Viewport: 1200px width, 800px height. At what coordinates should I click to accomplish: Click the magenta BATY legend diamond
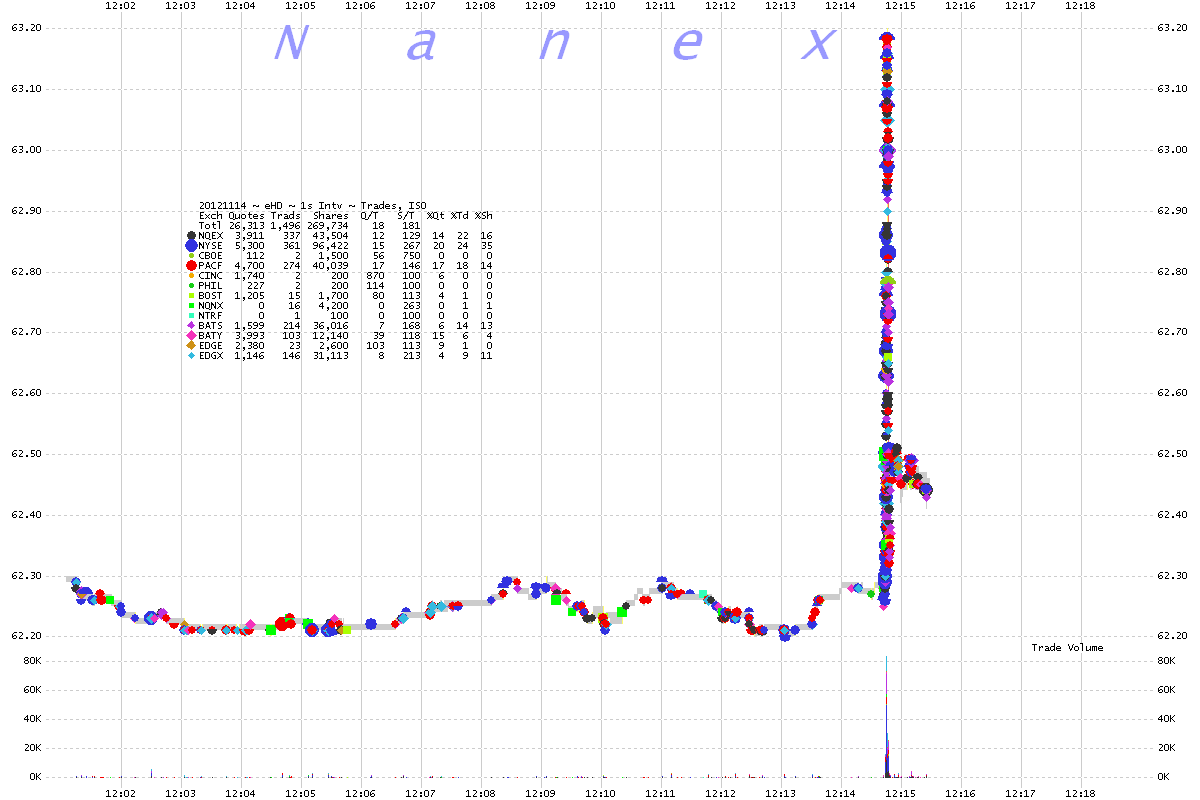(191, 336)
